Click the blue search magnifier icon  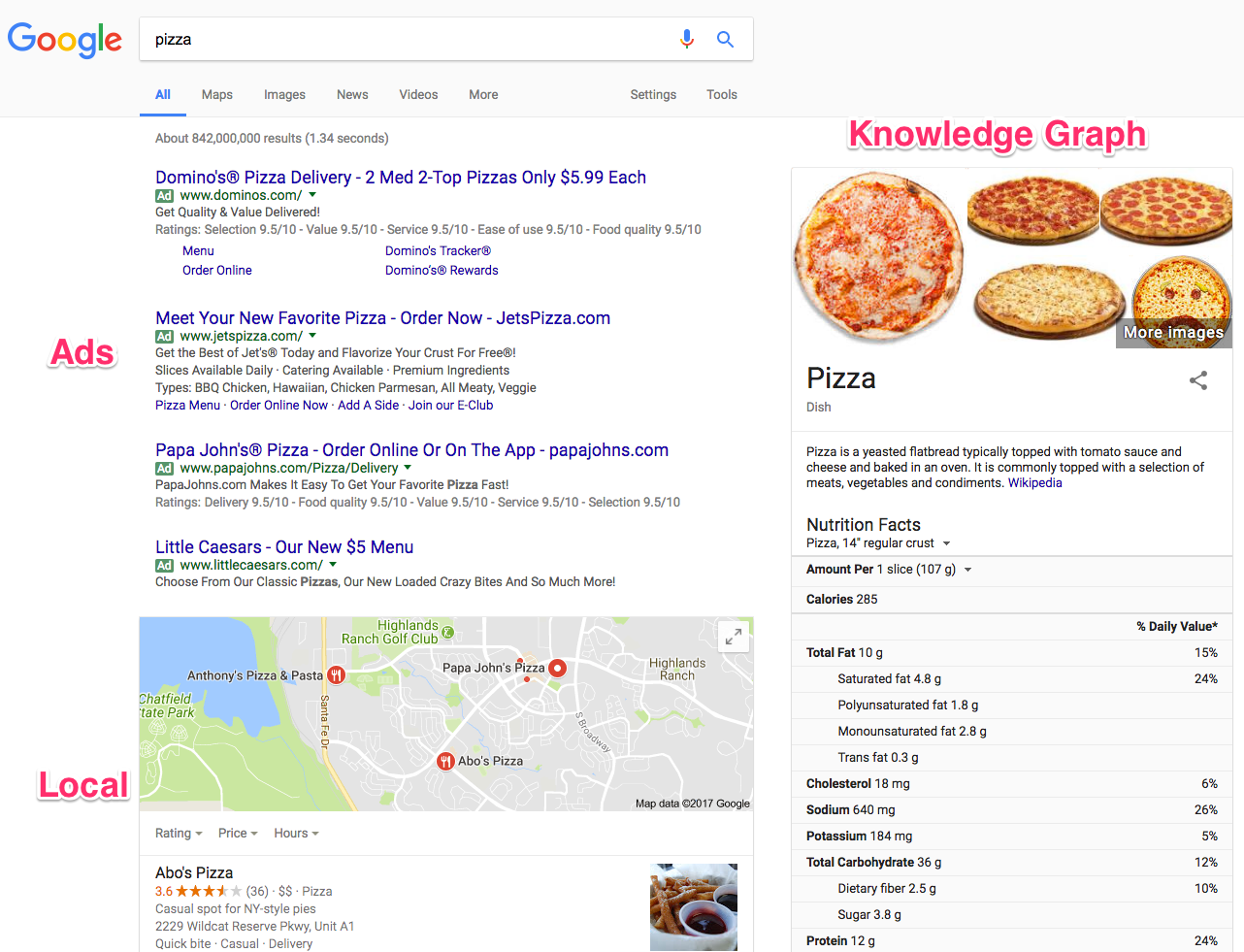pyautogui.click(x=725, y=39)
